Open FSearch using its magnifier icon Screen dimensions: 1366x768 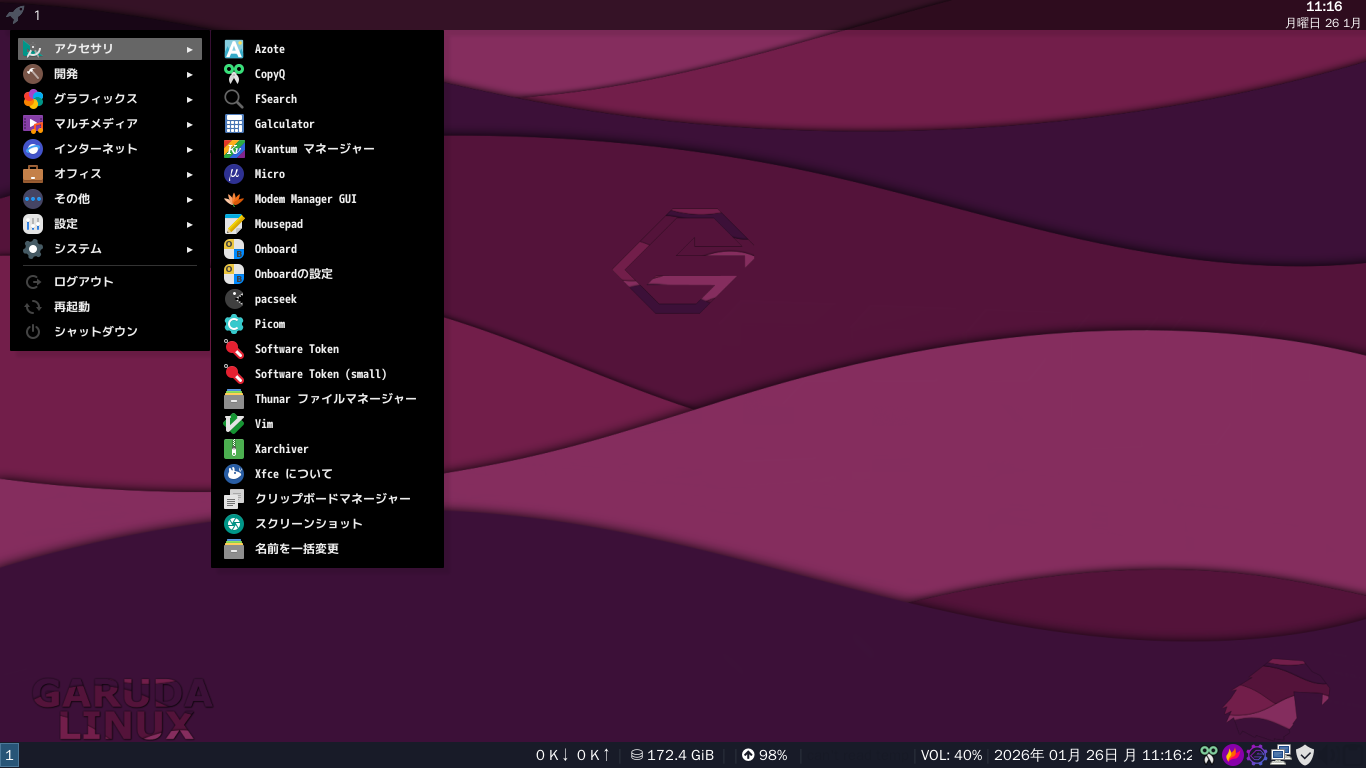(x=234, y=99)
